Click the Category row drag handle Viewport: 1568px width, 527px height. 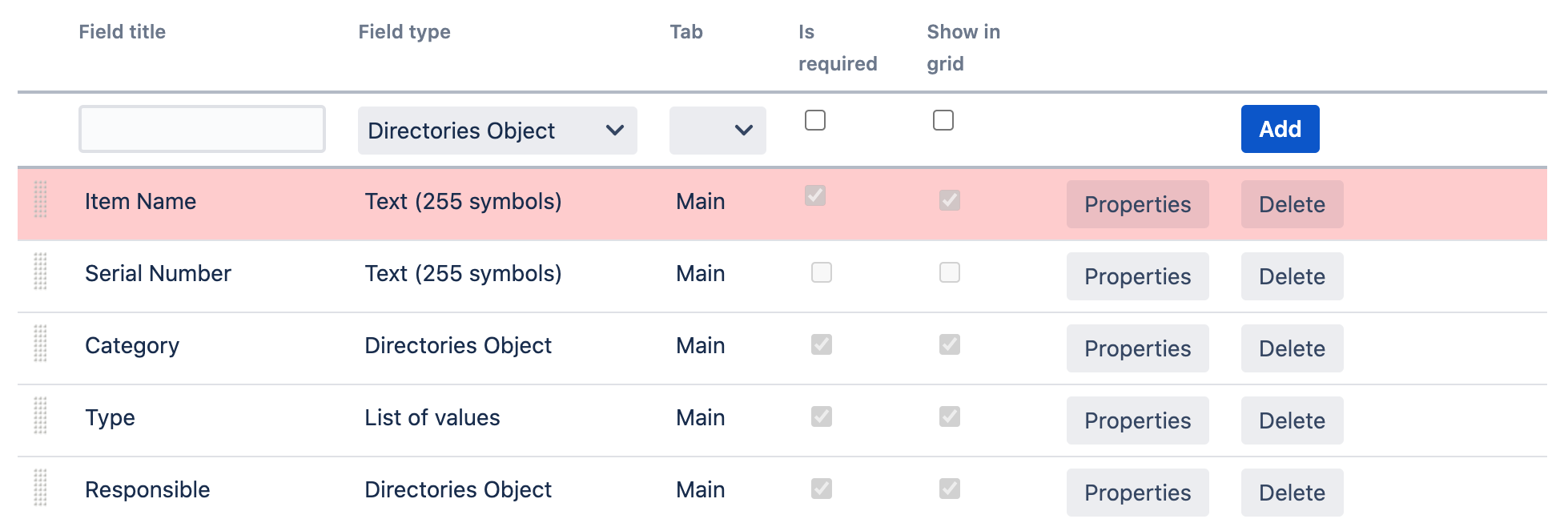[x=40, y=344]
